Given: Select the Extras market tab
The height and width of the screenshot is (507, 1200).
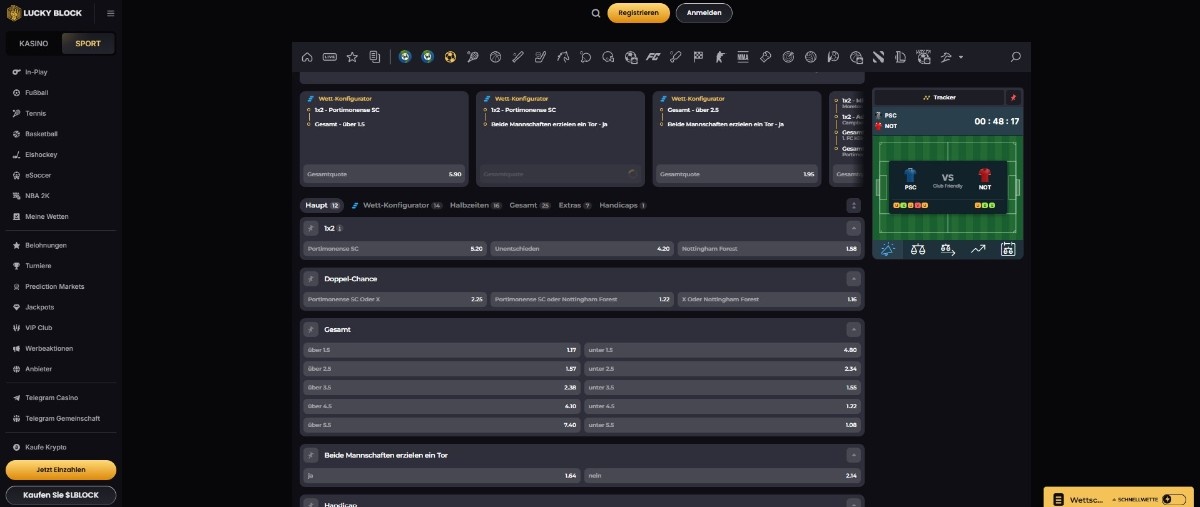Looking at the screenshot, I should [x=575, y=205].
